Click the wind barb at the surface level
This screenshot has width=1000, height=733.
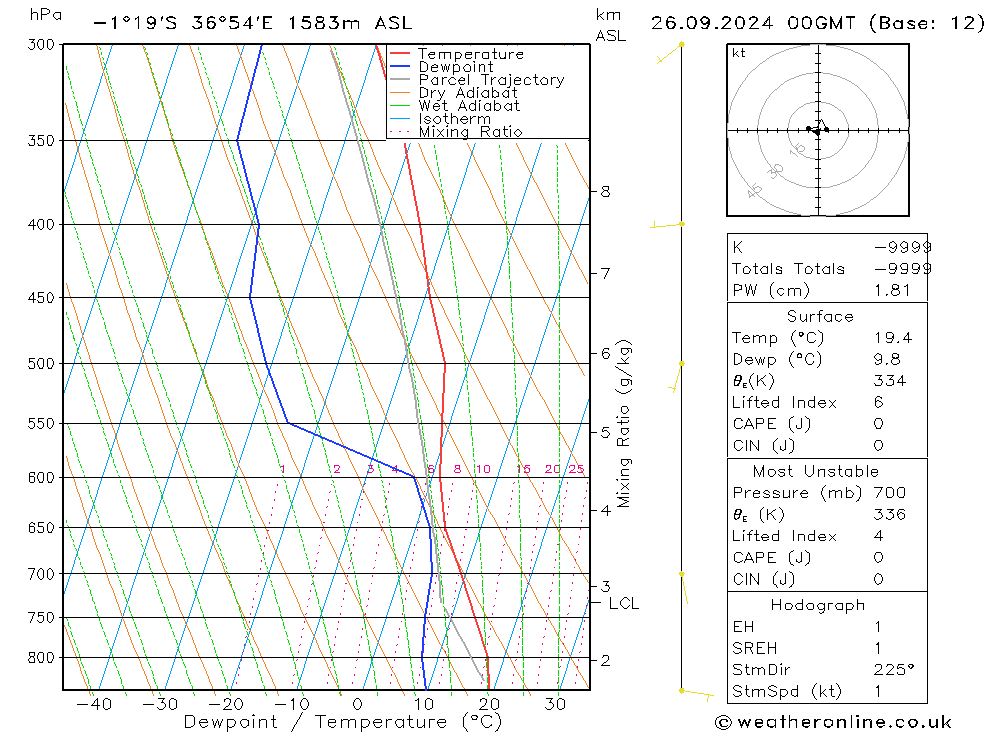pos(697,694)
